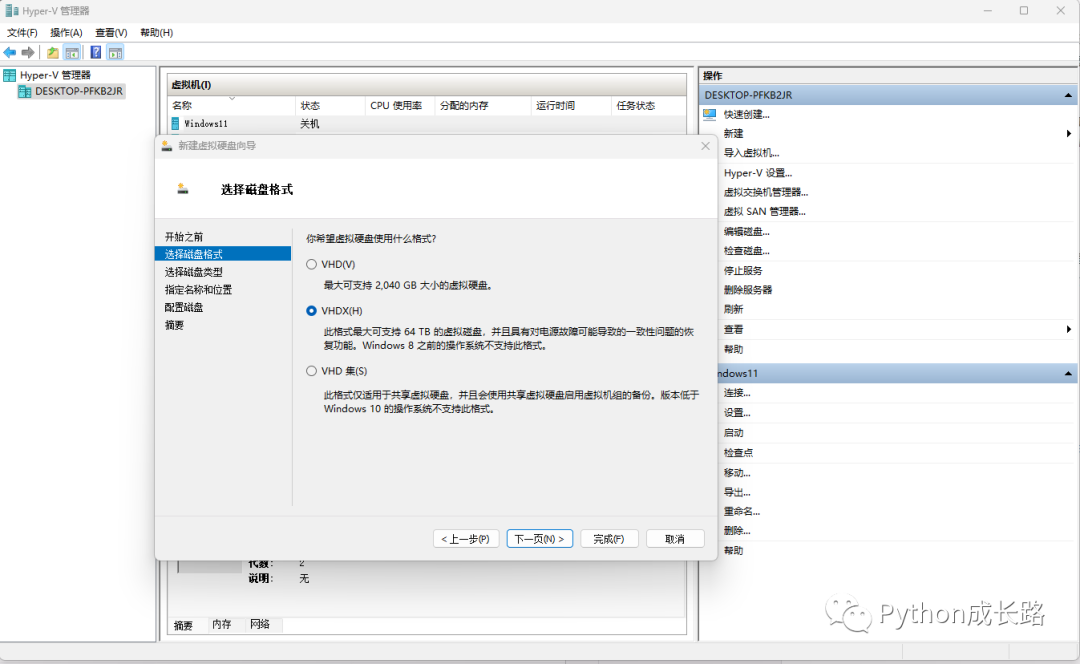Click 检查点 under Windows11 actions

coord(738,453)
